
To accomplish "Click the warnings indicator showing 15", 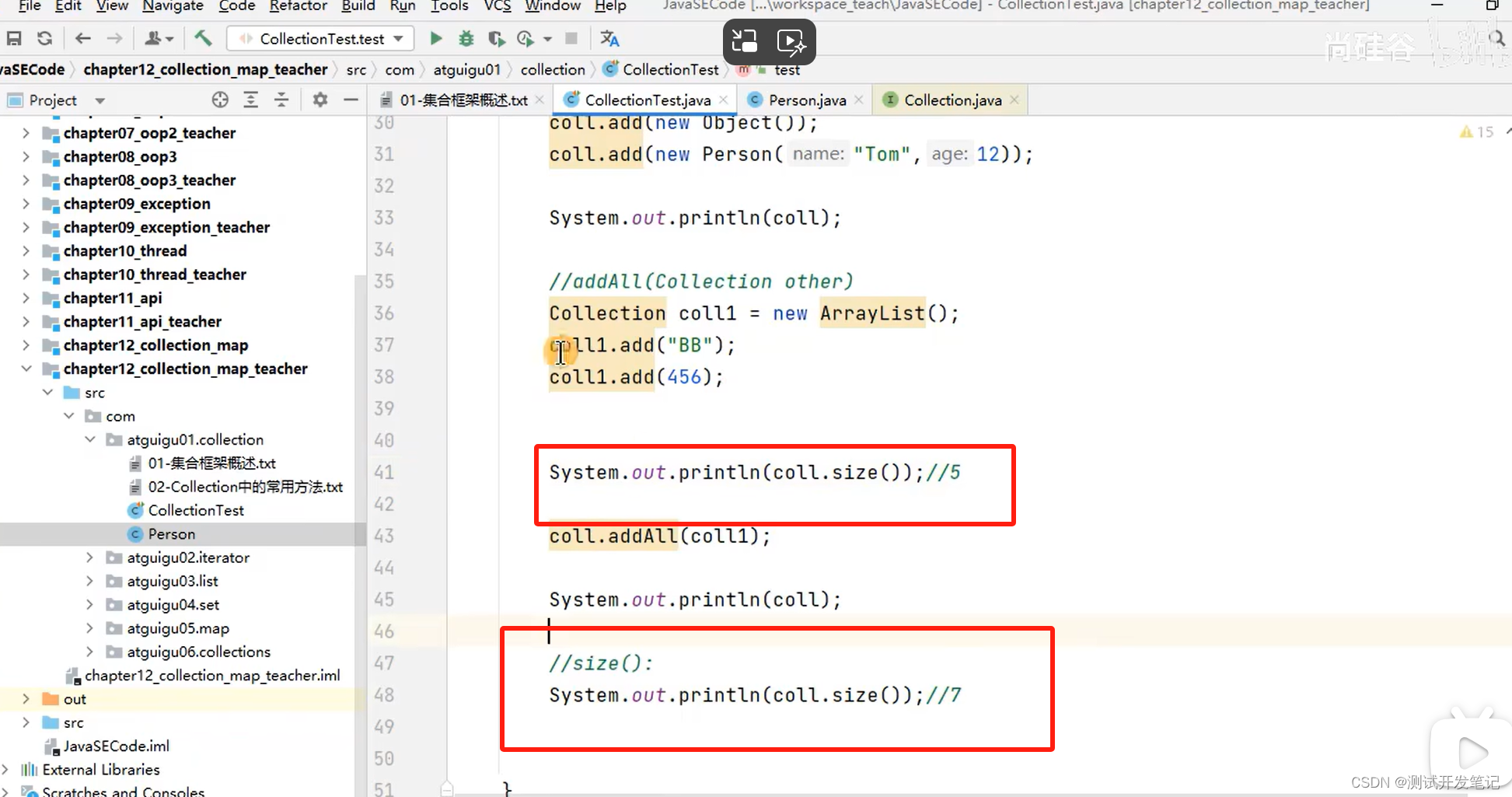I will (1477, 131).
